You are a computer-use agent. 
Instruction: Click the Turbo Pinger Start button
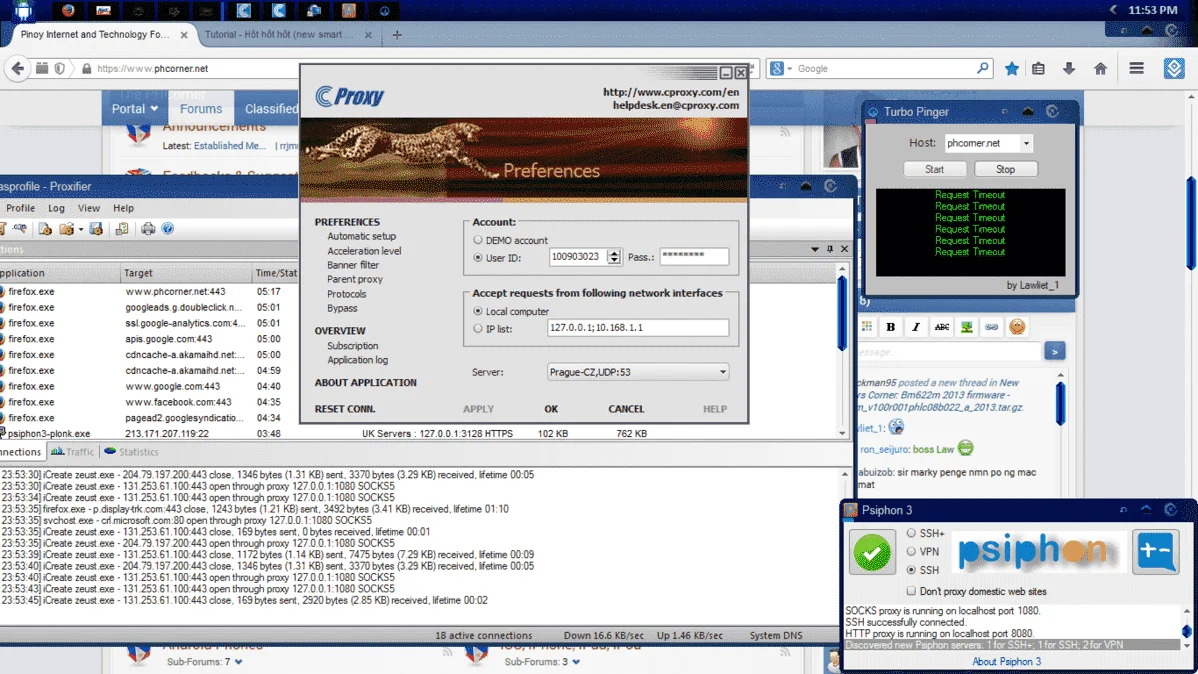934,169
